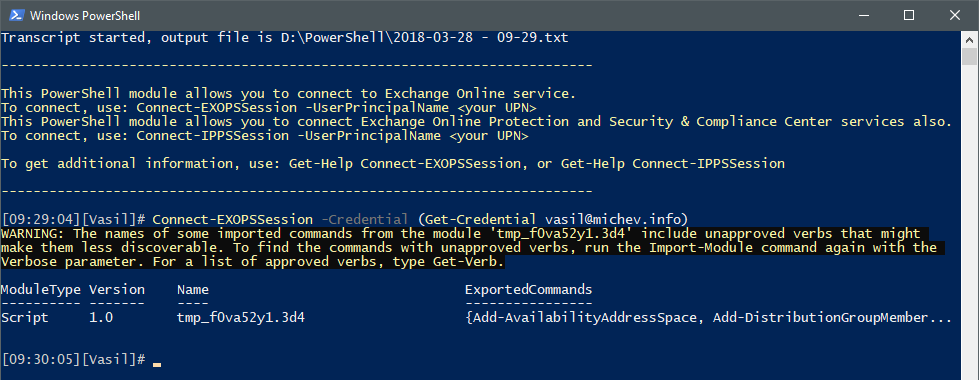Click the -Credential parameter in command line
Viewport: 979px width, 380px height.
coord(365,220)
